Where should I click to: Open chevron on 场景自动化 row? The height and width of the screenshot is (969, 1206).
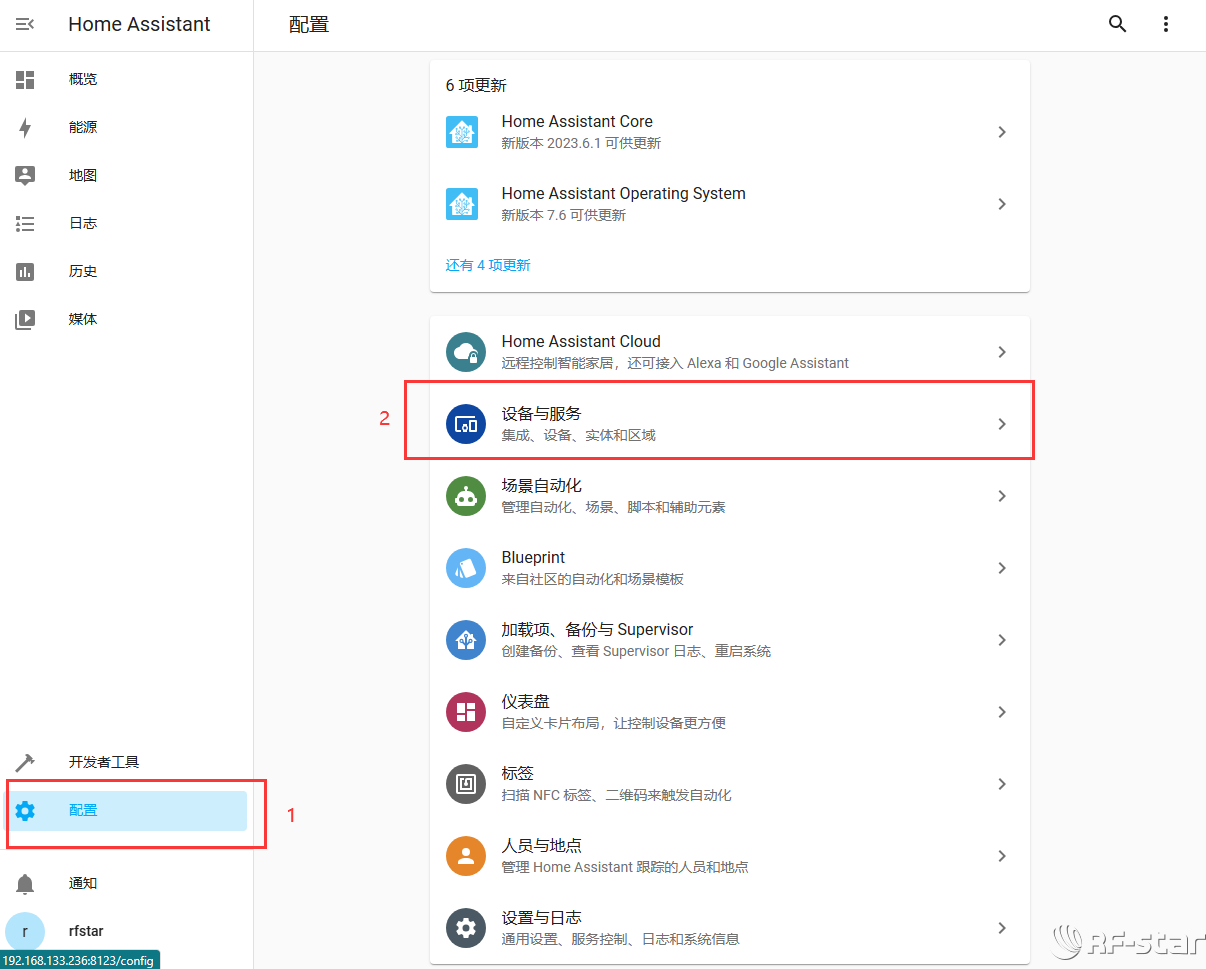pyautogui.click(x=1002, y=496)
